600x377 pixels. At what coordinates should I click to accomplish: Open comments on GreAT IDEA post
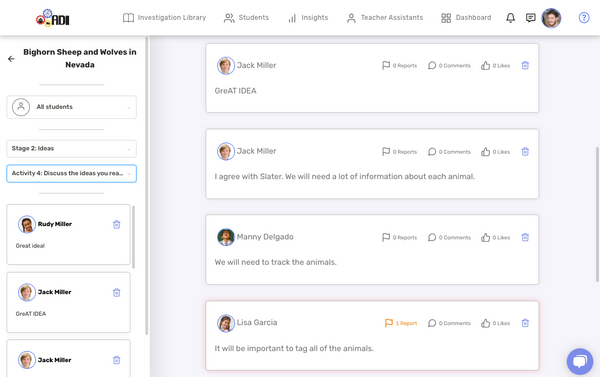(x=449, y=65)
